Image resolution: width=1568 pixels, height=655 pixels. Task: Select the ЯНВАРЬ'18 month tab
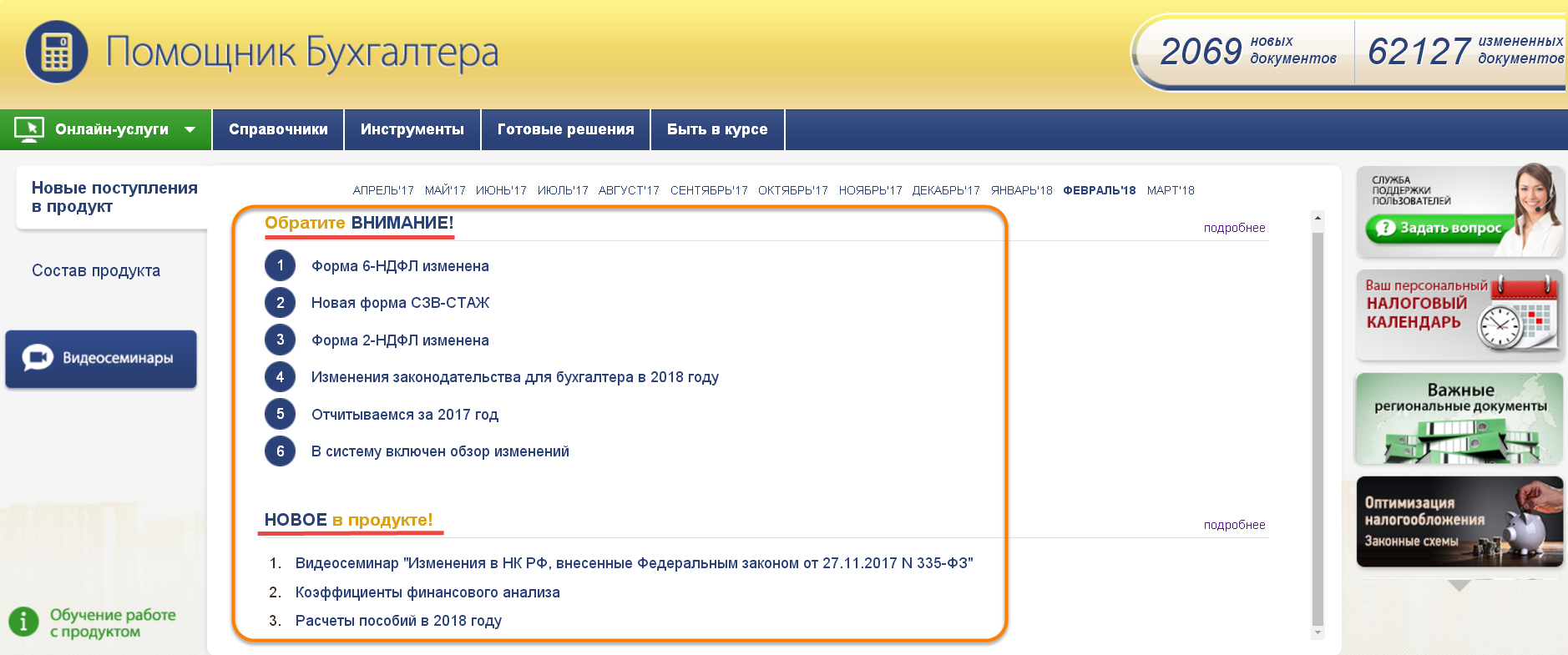(x=1021, y=190)
